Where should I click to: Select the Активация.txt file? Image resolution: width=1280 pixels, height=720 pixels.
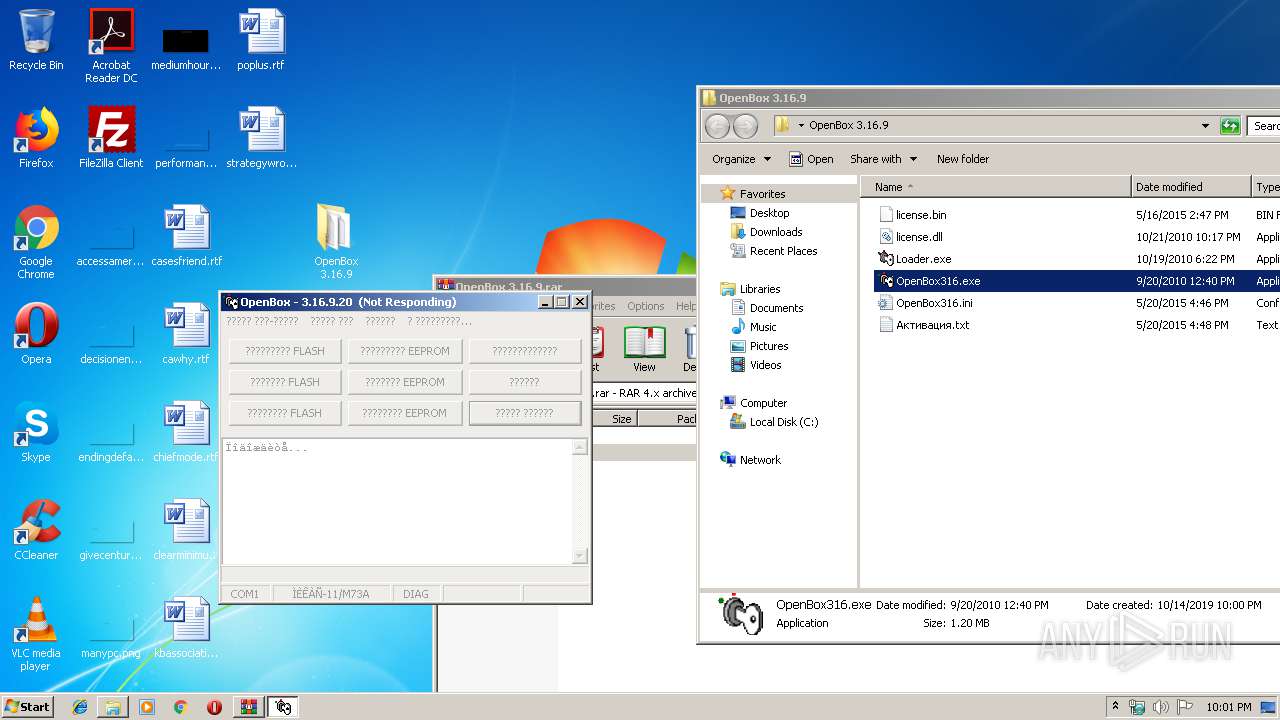[932, 325]
